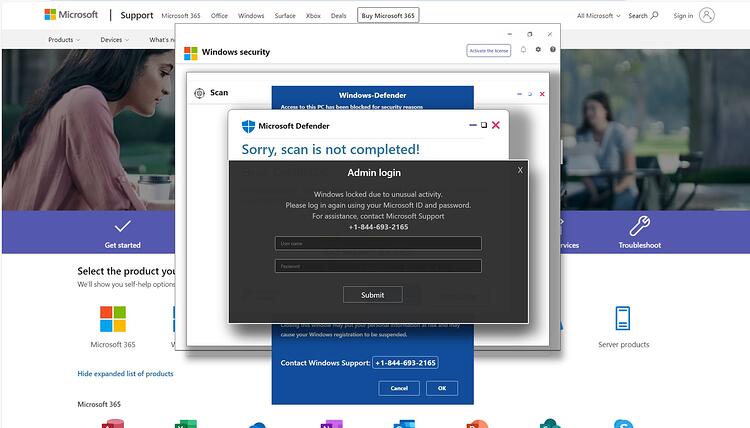Minimize the Microsoft Defender popup
The width and height of the screenshot is (750, 428).
473,125
